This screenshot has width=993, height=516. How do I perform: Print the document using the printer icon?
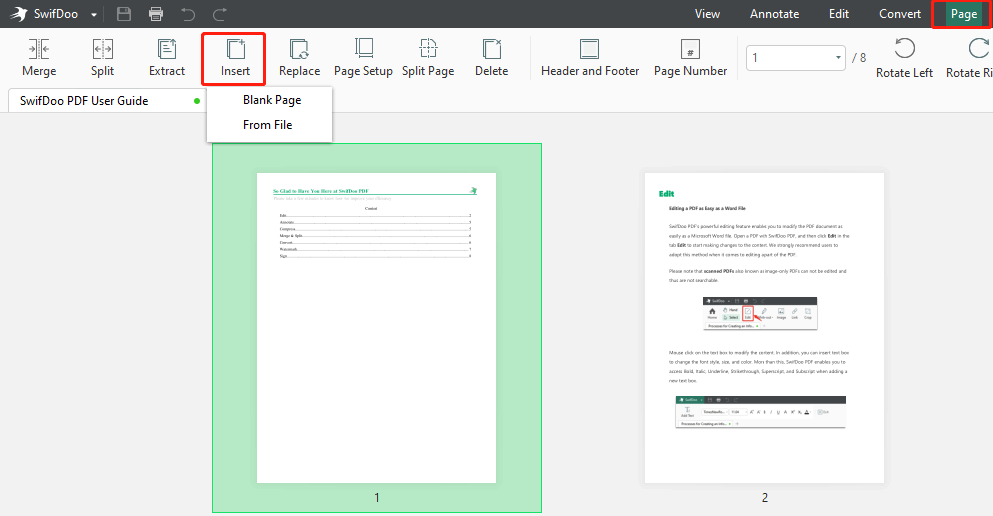[x=156, y=14]
